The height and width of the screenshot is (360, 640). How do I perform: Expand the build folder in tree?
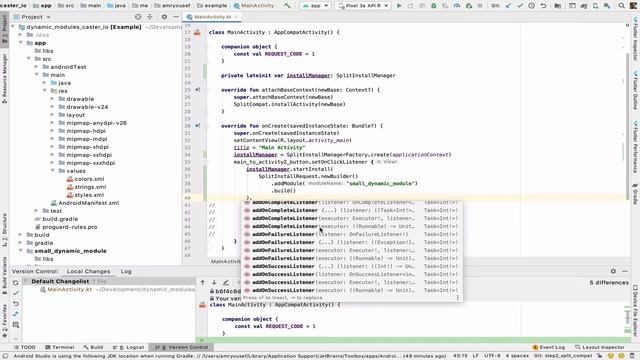click(21, 235)
